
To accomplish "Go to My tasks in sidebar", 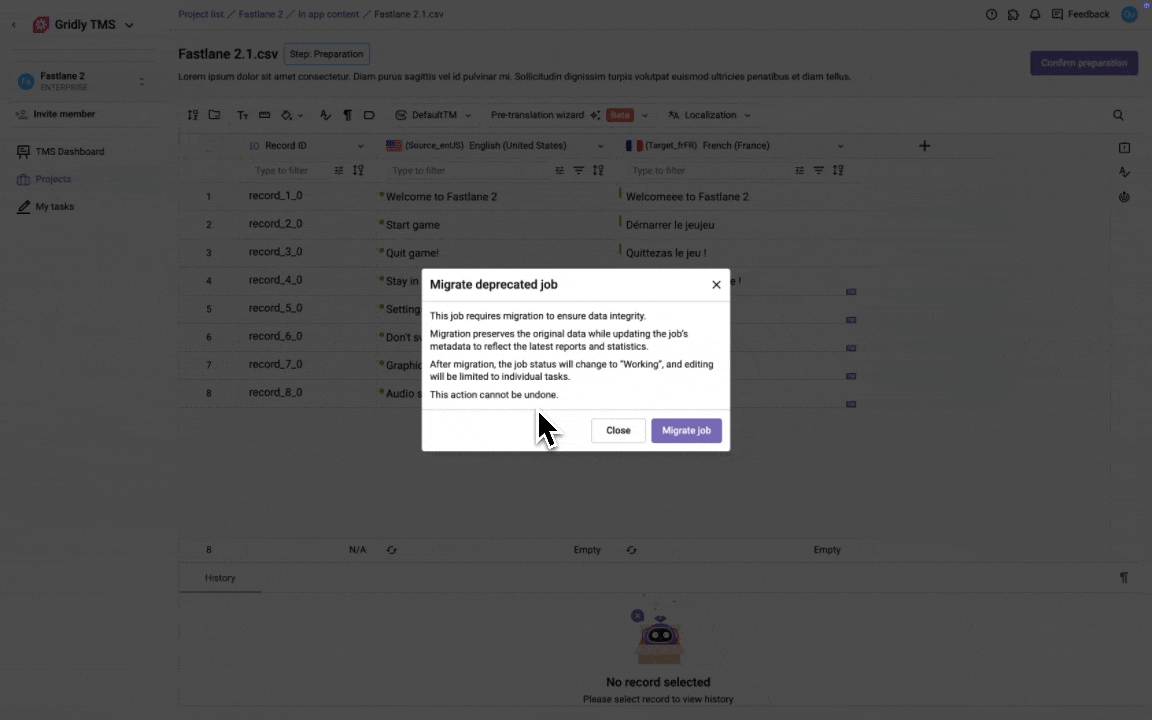I will [x=54, y=207].
